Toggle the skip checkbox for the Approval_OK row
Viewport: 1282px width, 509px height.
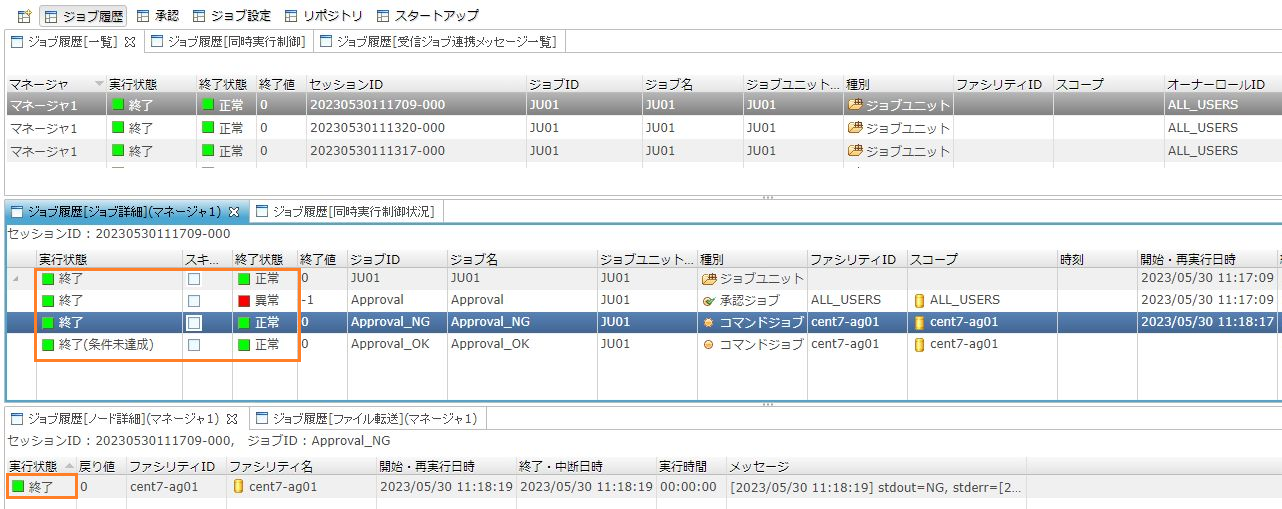click(194, 344)
